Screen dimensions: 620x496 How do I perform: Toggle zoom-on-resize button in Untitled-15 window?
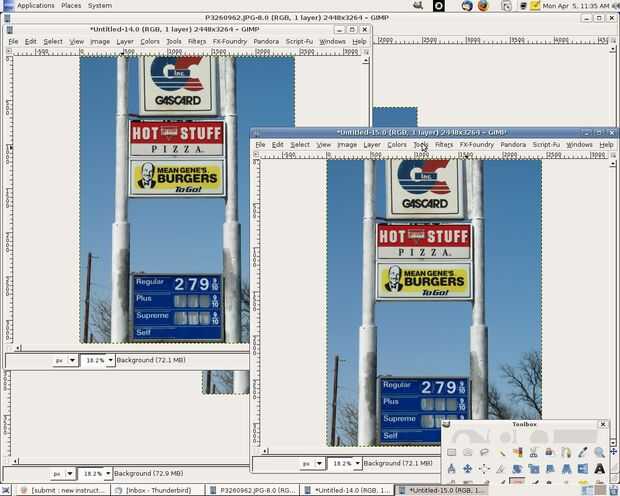tap(613, 155)
